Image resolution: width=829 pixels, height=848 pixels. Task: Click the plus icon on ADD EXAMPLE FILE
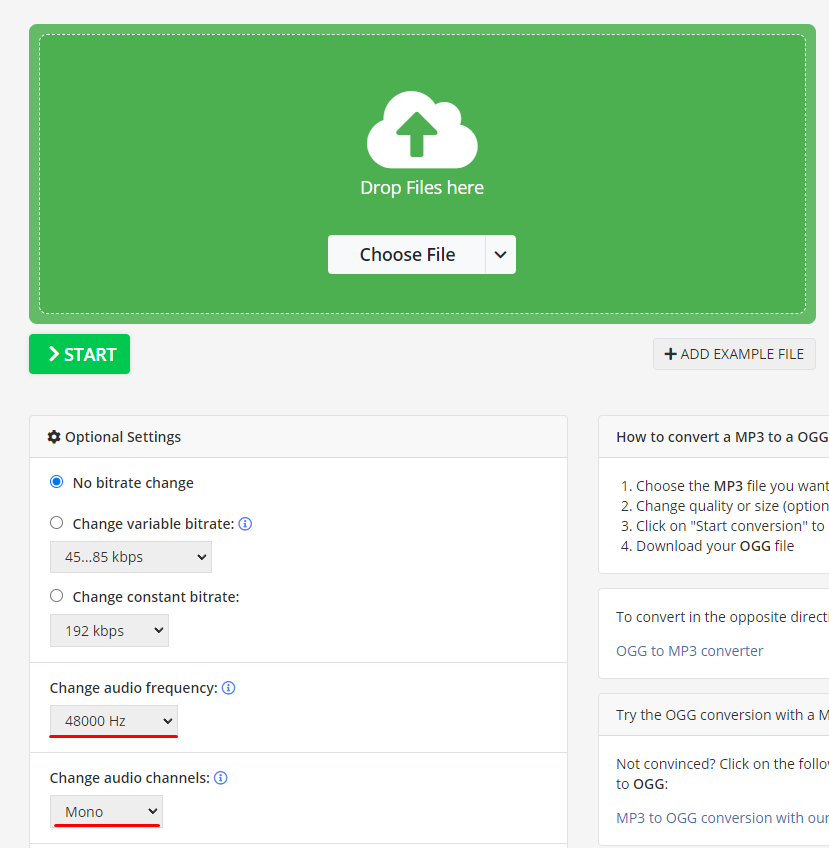(670, 354)
